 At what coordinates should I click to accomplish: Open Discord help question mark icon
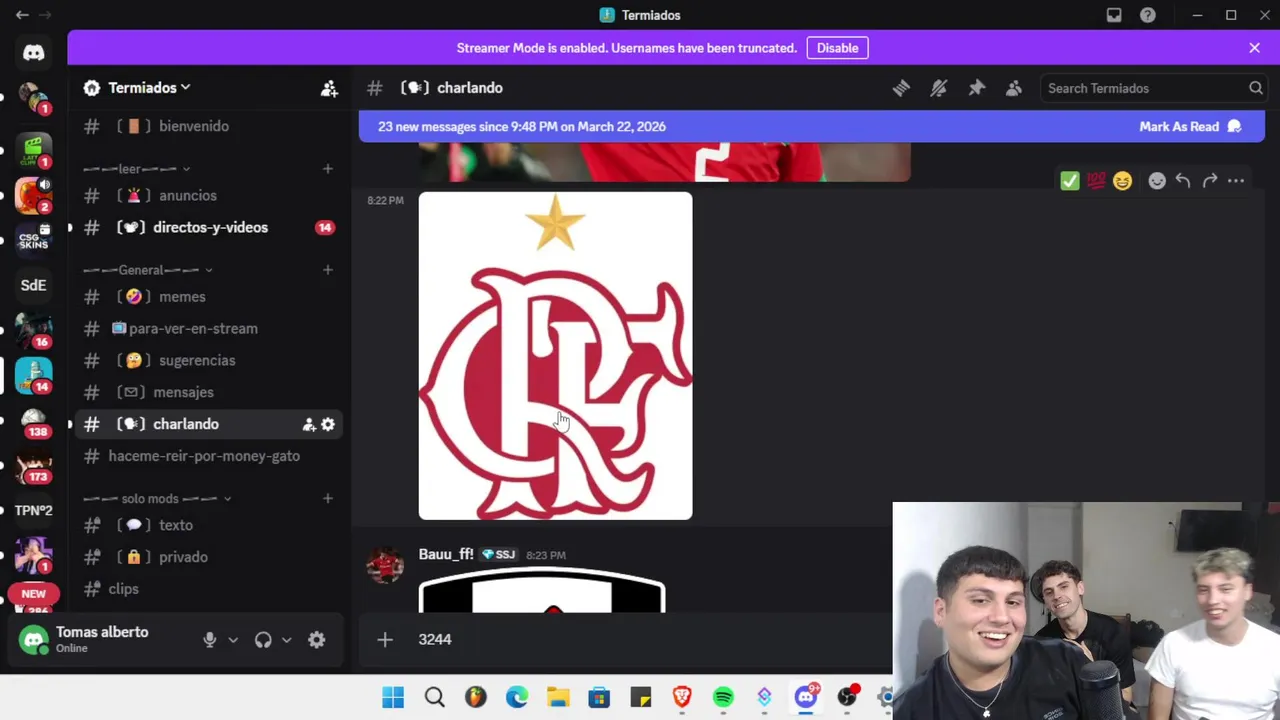1148,15
